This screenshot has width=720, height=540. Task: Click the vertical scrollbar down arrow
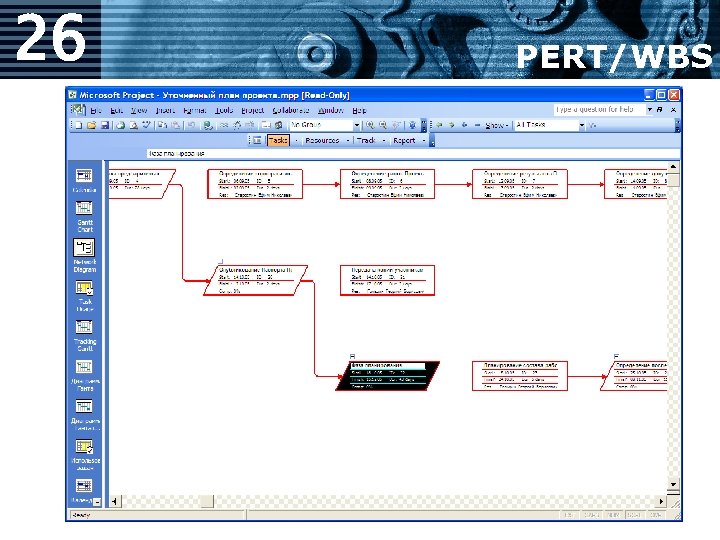pyautogui.click(x=673, y=485)
